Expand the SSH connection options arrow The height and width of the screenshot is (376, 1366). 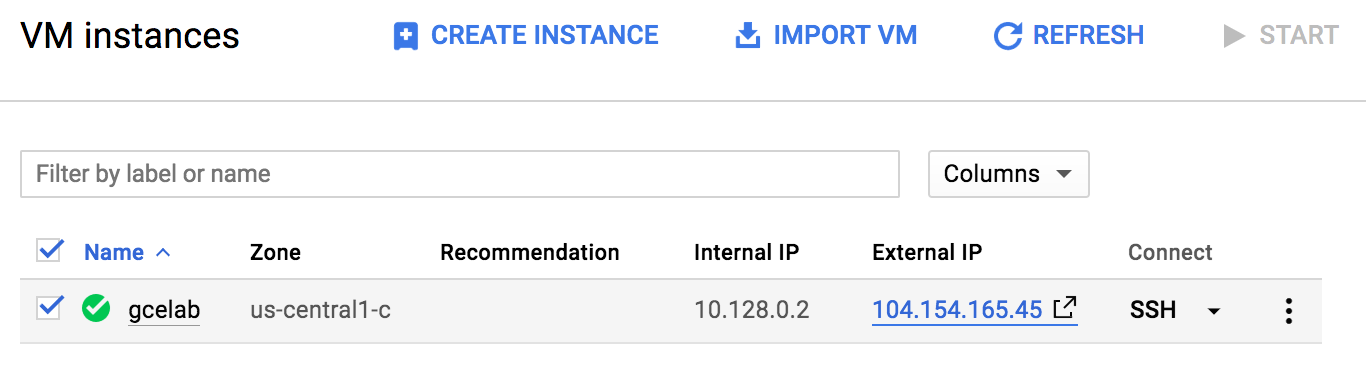point(1214,311)
